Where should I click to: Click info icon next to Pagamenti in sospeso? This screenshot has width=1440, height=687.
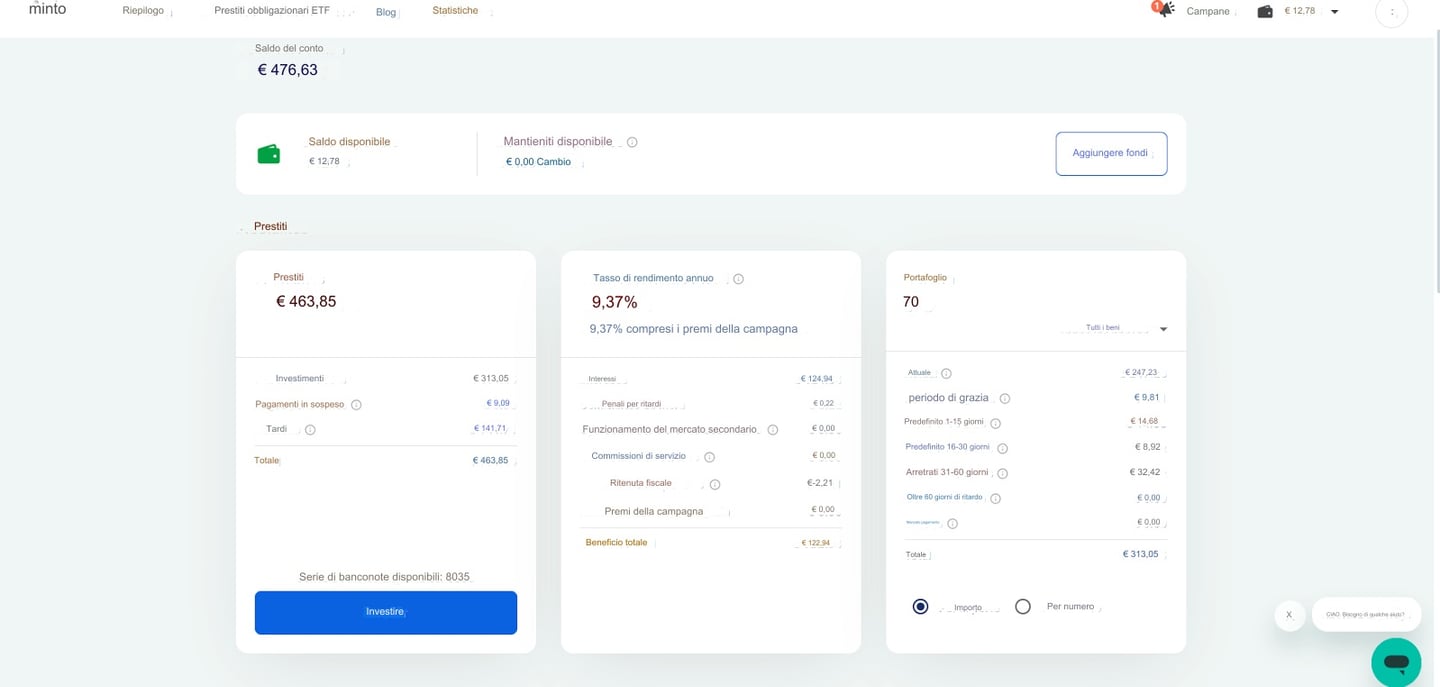[x=357, y=405]
